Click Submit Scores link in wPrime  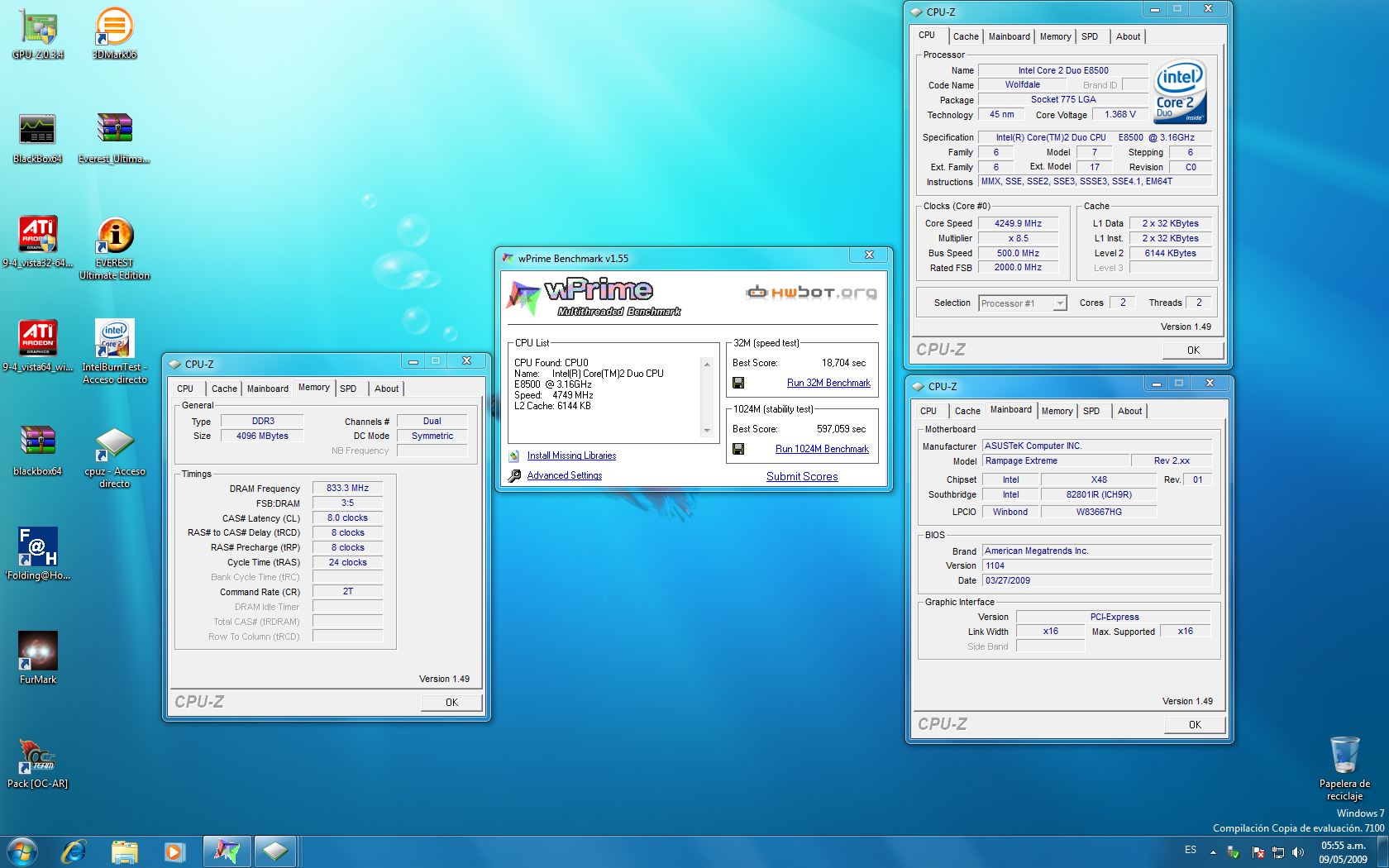[802, 476]
